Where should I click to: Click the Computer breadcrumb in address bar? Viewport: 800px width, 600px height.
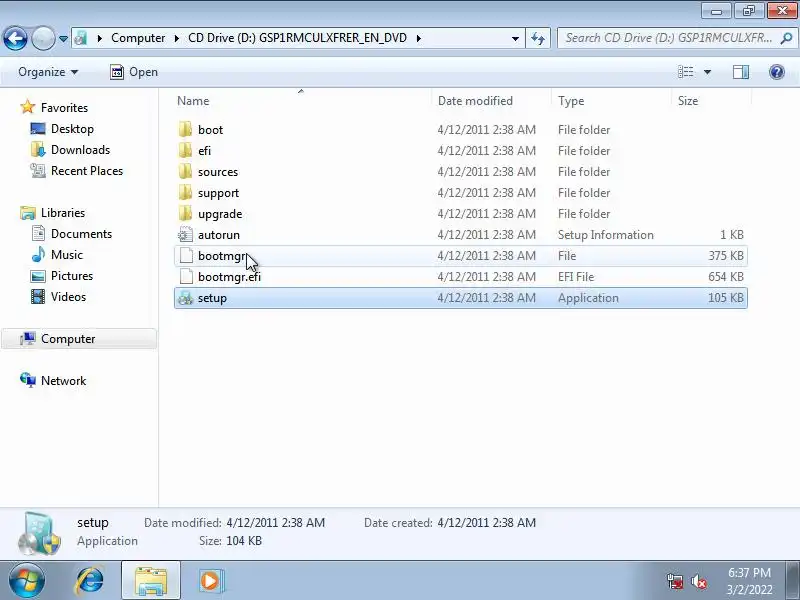[x=138, y=38]
